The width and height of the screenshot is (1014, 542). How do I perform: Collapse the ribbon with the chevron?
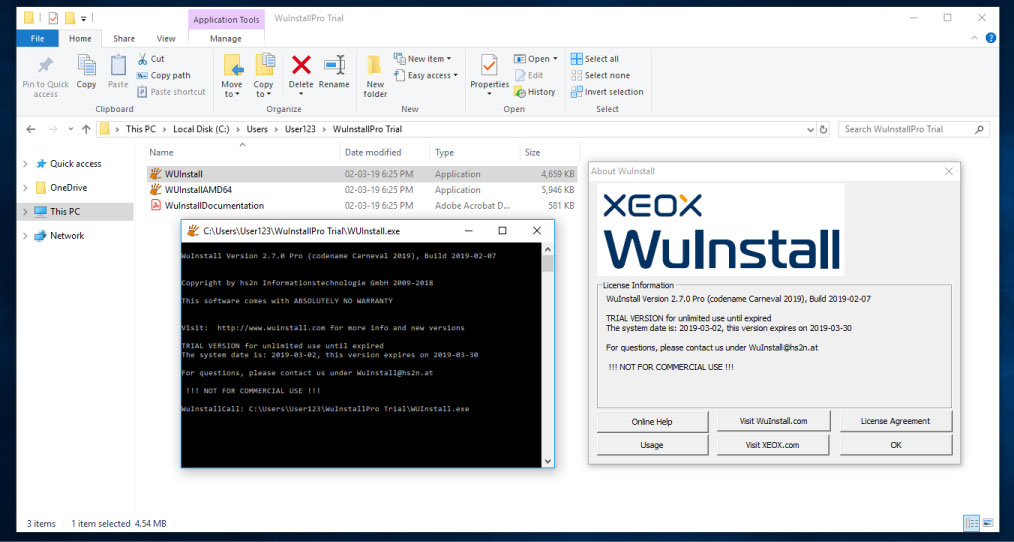coord(975,39)
